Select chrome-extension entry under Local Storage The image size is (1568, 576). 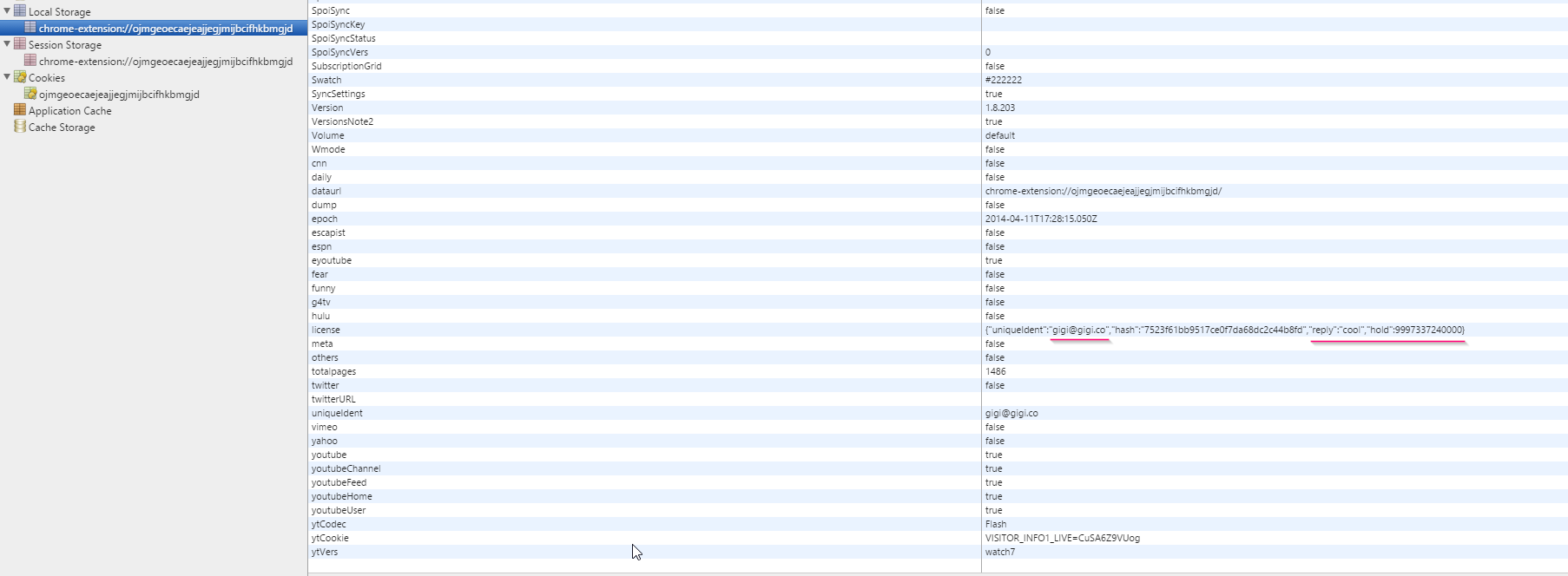(166, 29)
